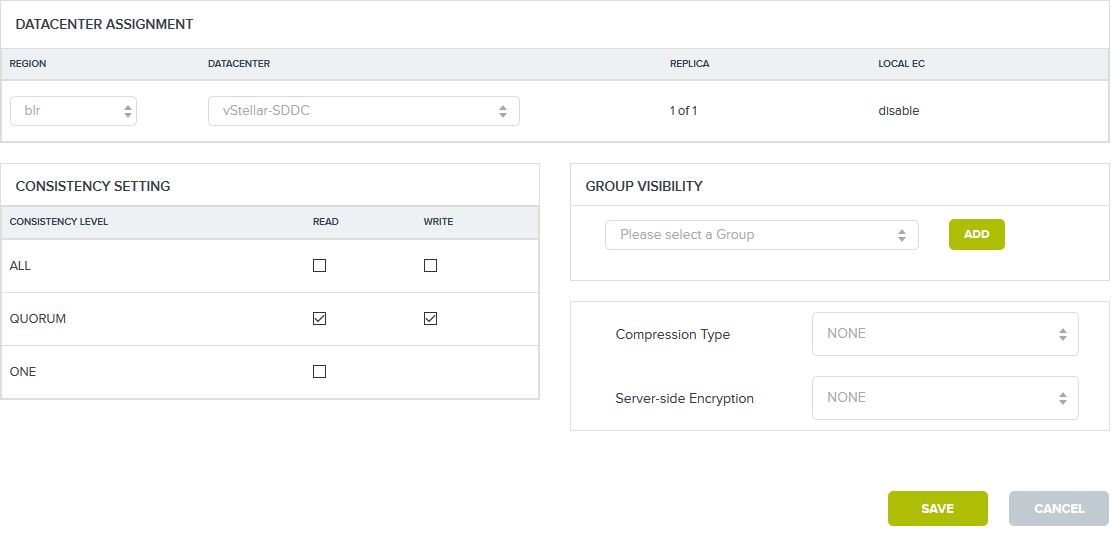This screenshot has width=1114, height=537.
Task: Click the DATACENTER column header
Action: click(x=239, y=64)
